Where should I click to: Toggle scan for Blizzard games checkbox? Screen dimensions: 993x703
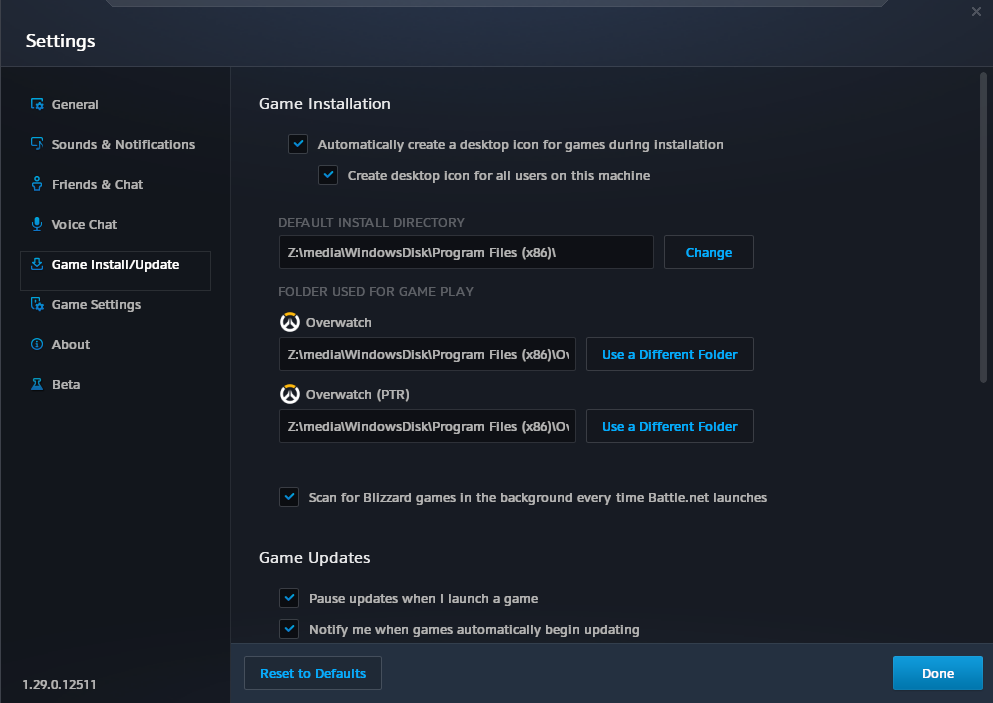click(289, 497)
